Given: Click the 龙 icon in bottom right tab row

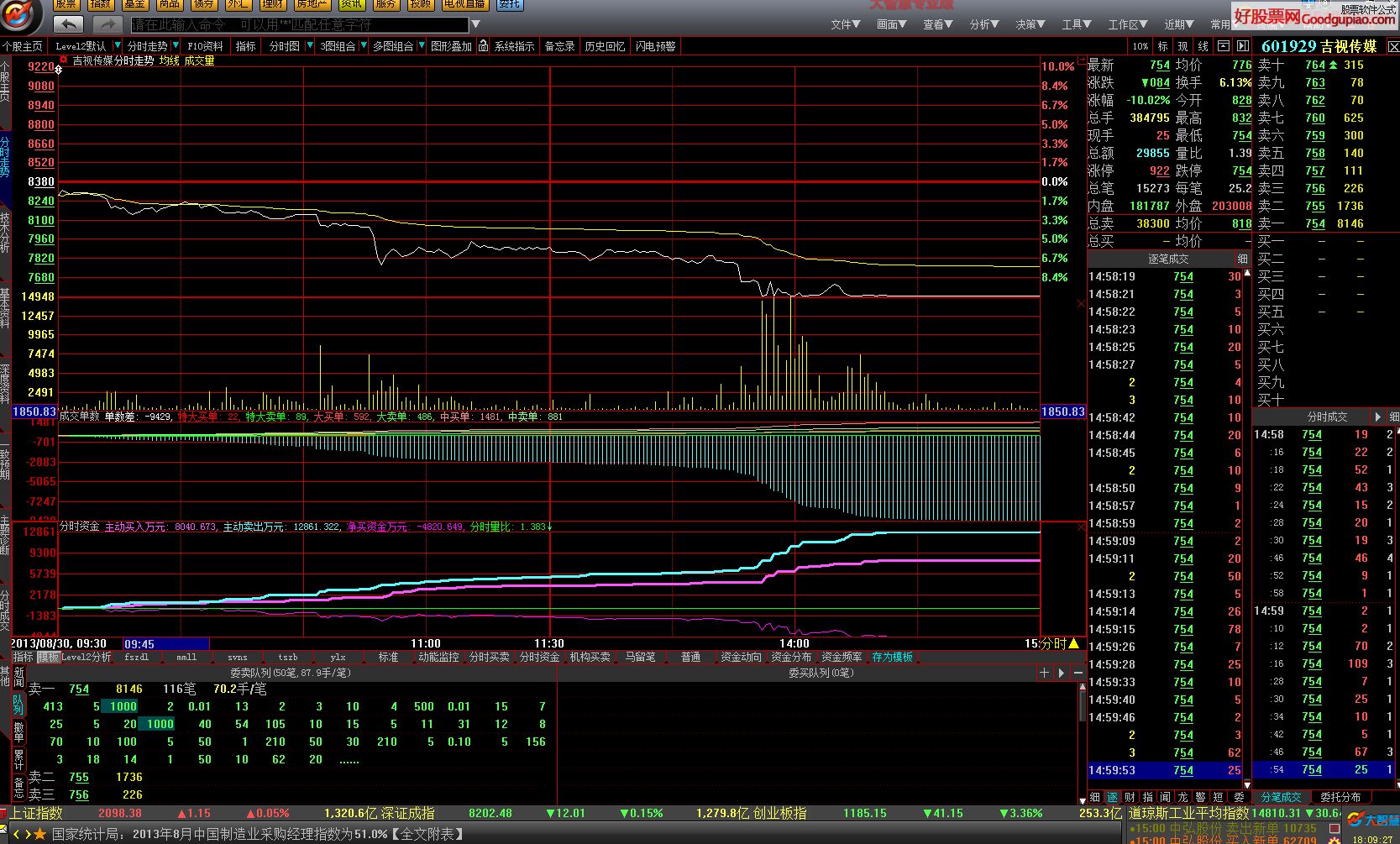Looking at the screenshot, I should click(x=1182, y=797).
